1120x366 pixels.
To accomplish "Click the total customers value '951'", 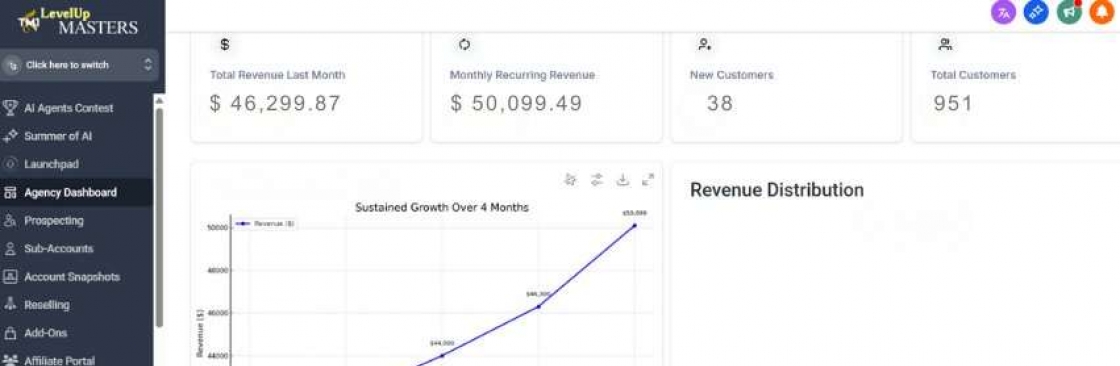I will tap(953, 104).
